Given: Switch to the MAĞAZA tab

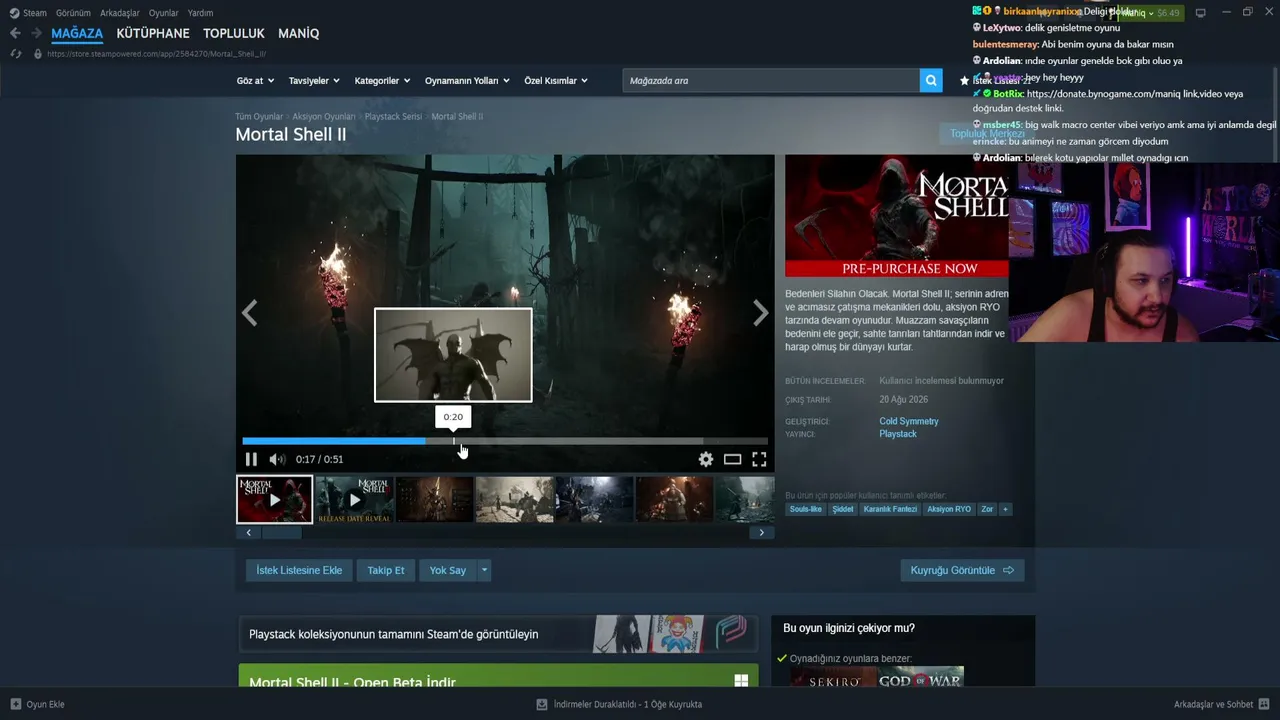Looking at the screenshot, I should (x=77, y=33).
